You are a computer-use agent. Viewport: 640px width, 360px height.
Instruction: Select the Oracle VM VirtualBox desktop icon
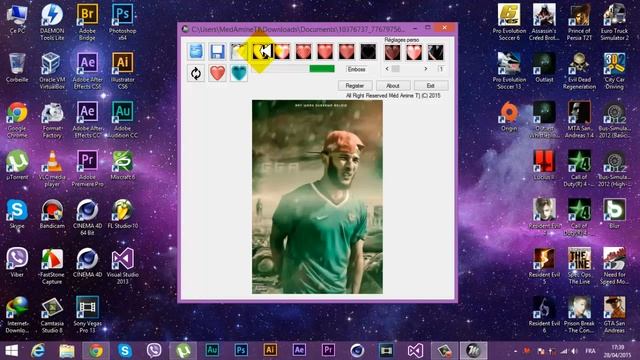pyautogui.click(x=52, y=71)
